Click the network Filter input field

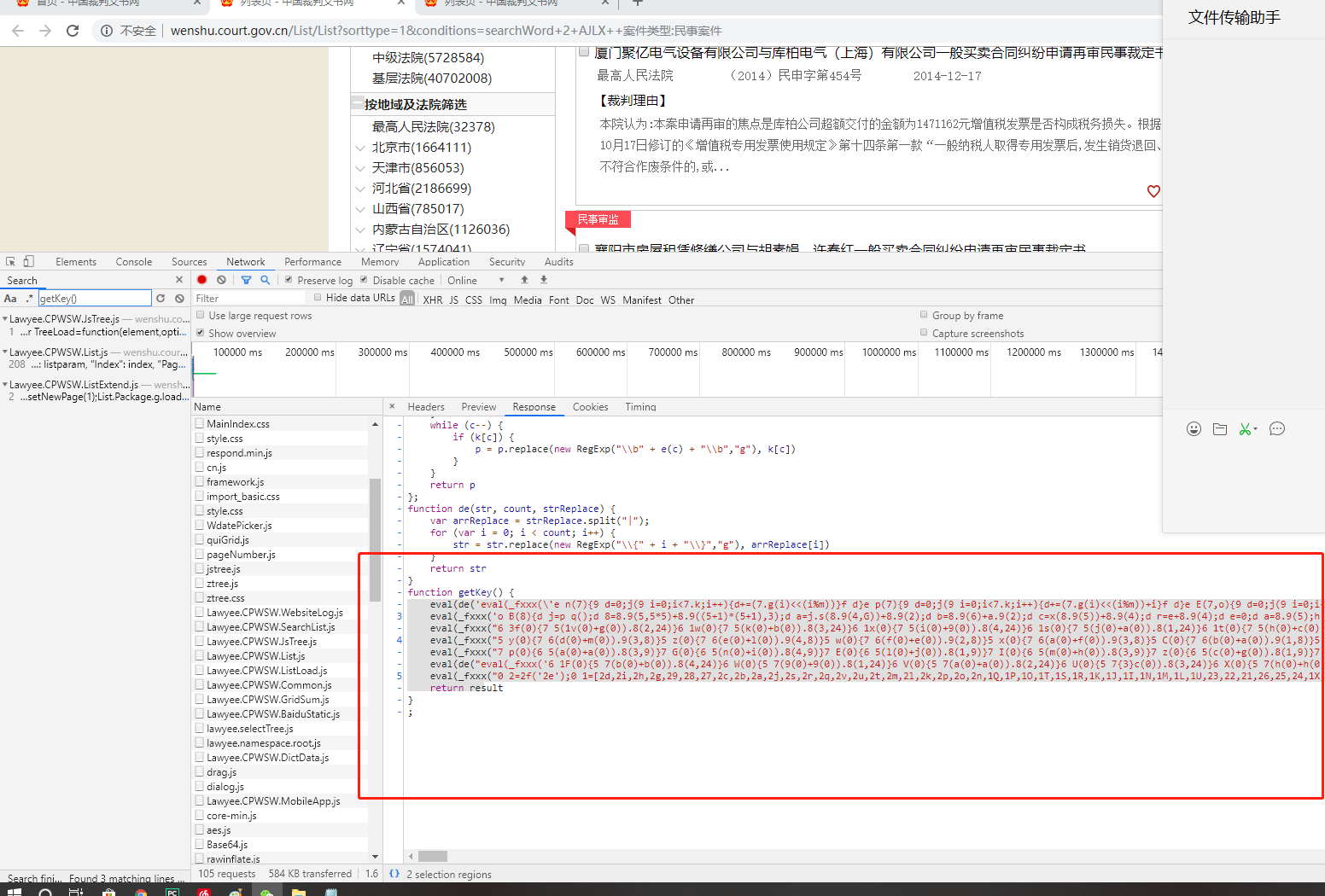pyautogui.click(x=248, y=299)
